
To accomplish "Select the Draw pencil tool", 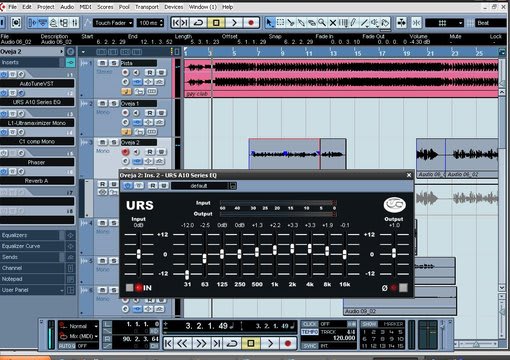I will pyautogui.click(x=353, y=23).
